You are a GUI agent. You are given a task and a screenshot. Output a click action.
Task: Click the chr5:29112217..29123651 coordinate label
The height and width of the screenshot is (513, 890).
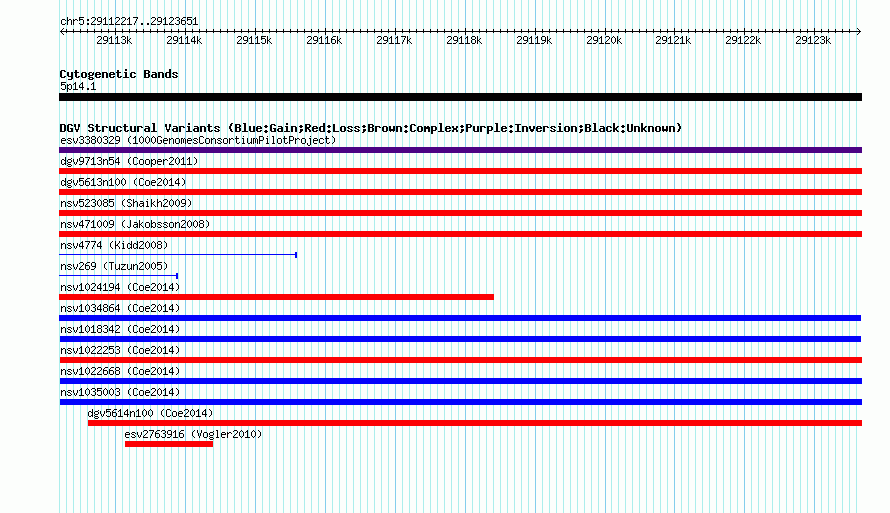[129, 22]
